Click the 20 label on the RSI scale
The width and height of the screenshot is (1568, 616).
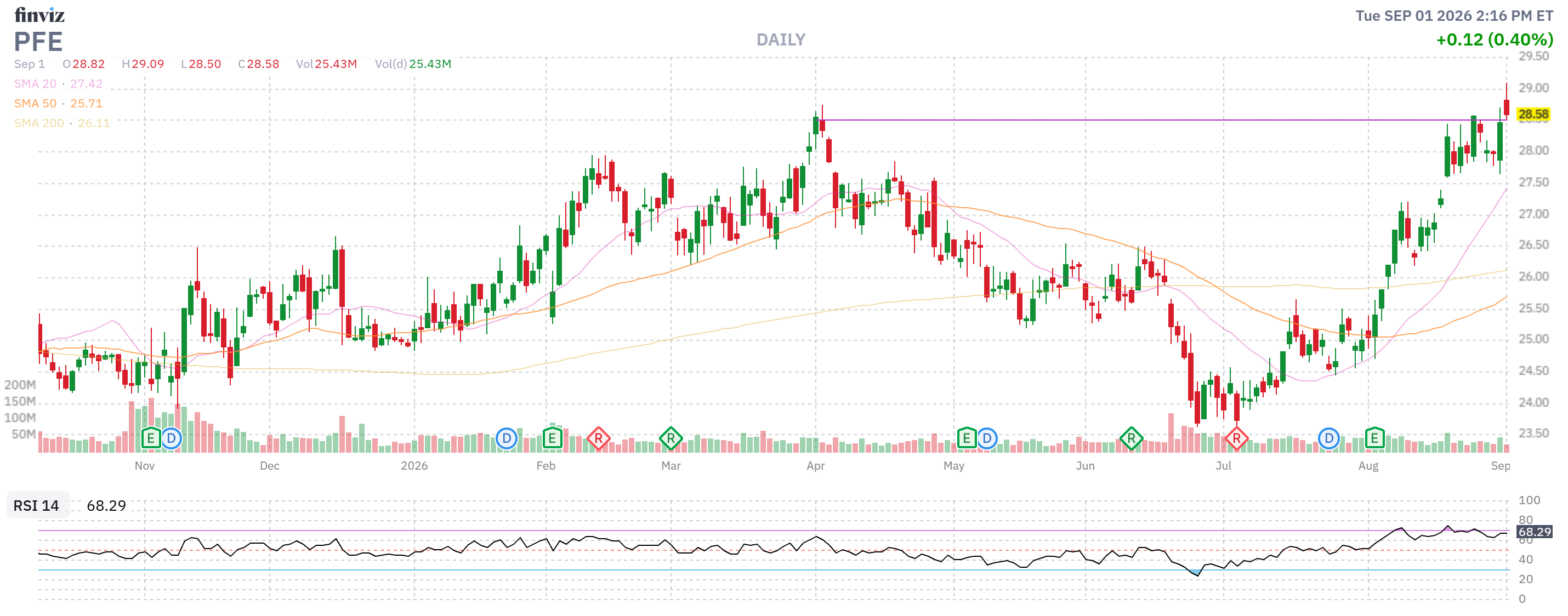[x=1525, y=579]
